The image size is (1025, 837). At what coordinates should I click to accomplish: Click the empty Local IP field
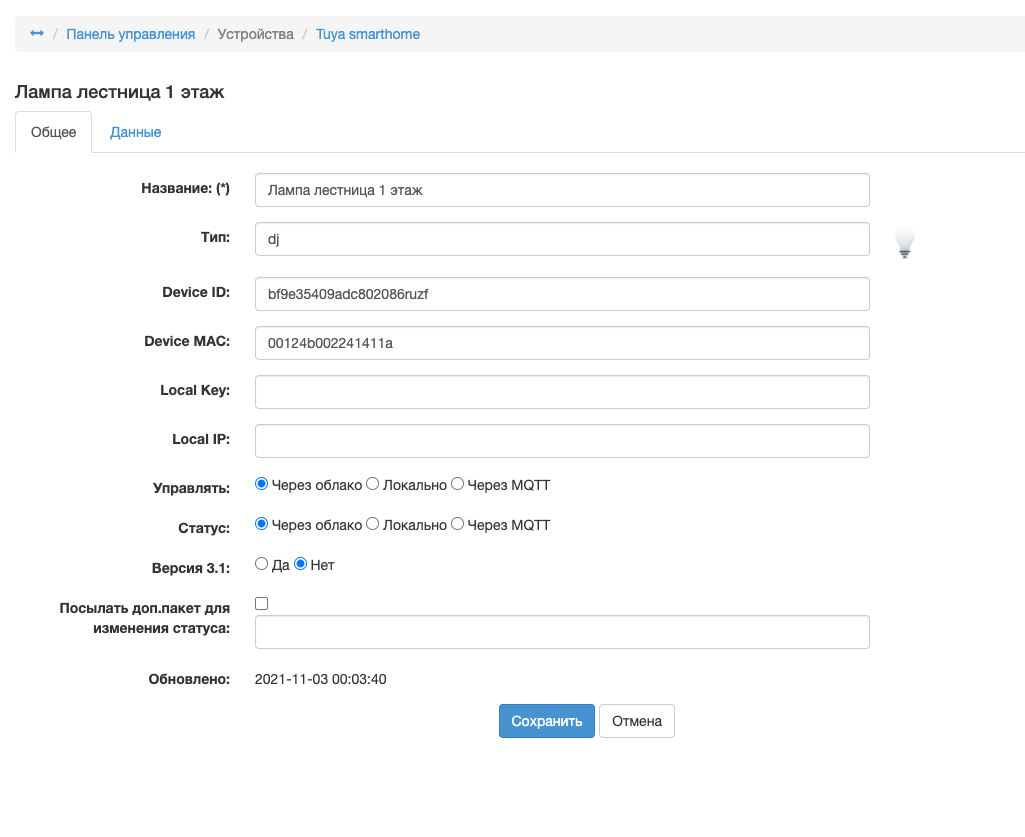(x=561, y=441)
